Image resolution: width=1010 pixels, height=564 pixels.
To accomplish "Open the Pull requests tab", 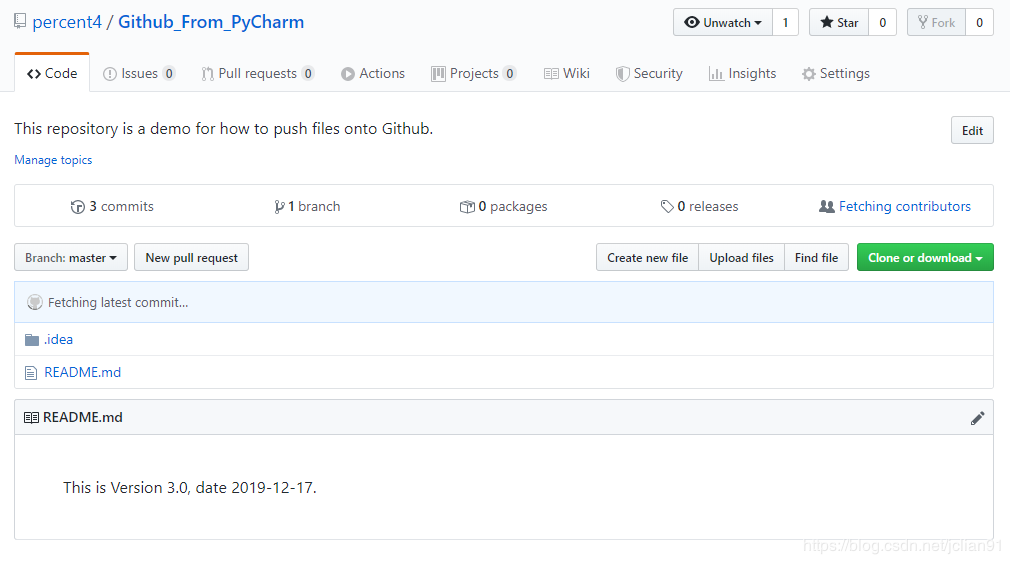I will (257, 74).
